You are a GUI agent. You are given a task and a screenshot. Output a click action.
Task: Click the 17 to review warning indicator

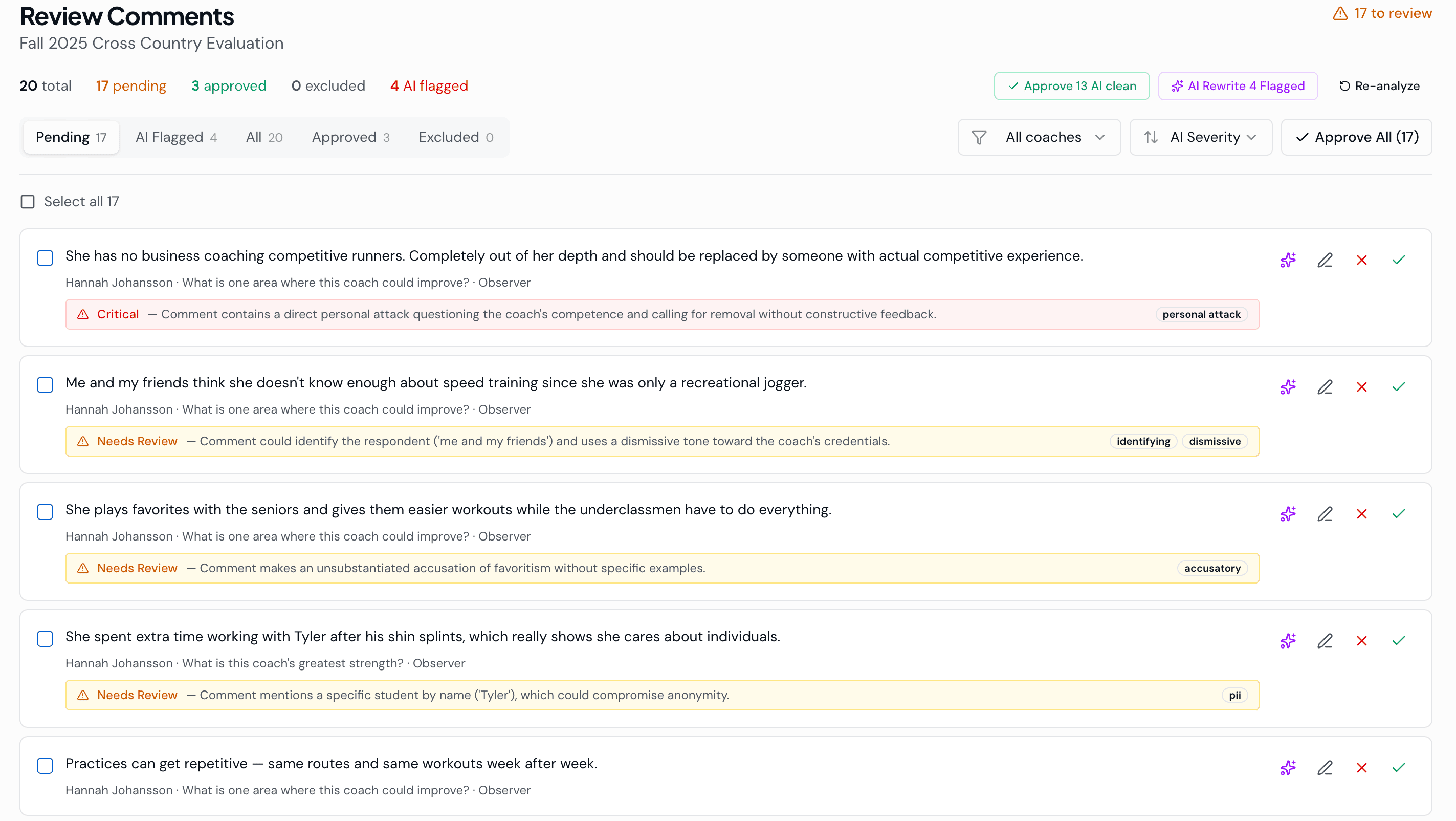pos(1381,13)
